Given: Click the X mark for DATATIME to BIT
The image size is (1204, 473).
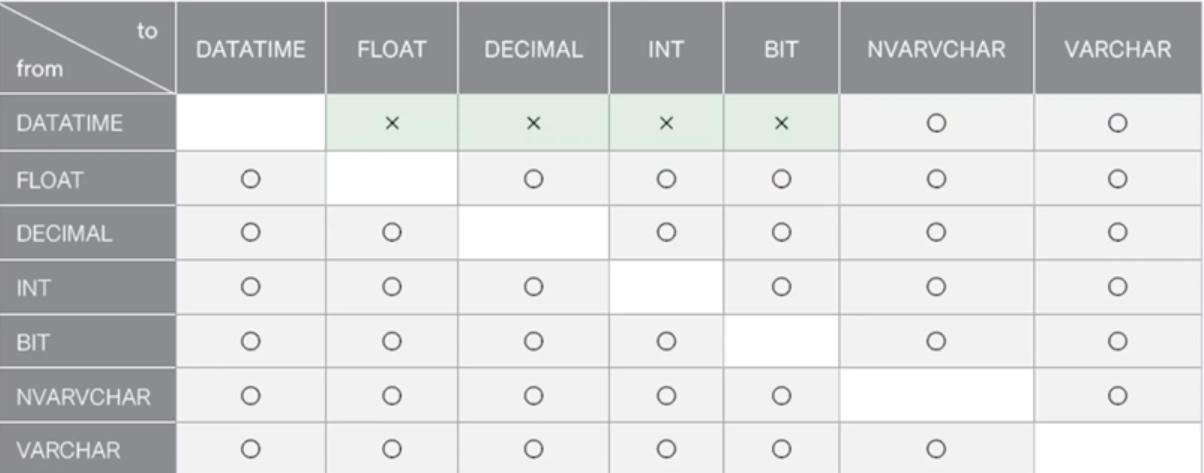Looking at the screenshot, I should point(781,124).
